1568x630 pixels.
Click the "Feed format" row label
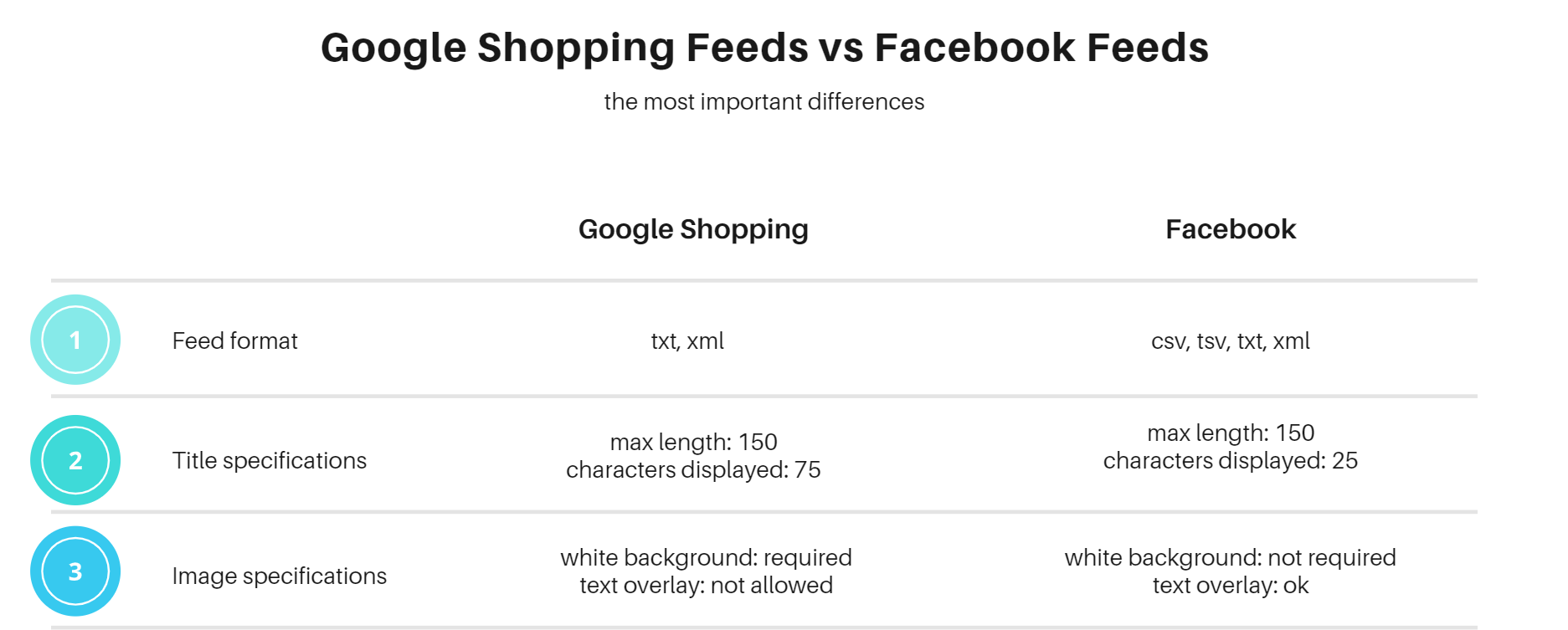pos(235,341)
